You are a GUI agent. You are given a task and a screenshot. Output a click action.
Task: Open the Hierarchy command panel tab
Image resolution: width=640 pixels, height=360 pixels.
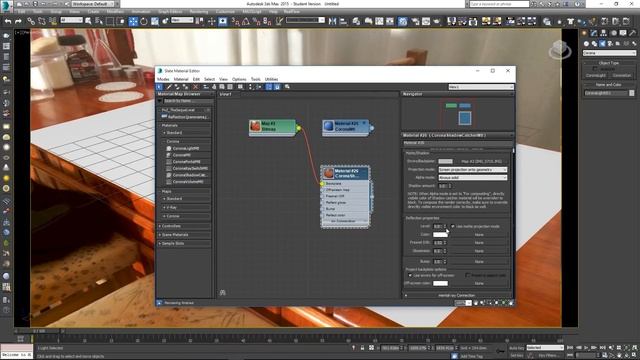pyautogui.click(x=604, y=33)
